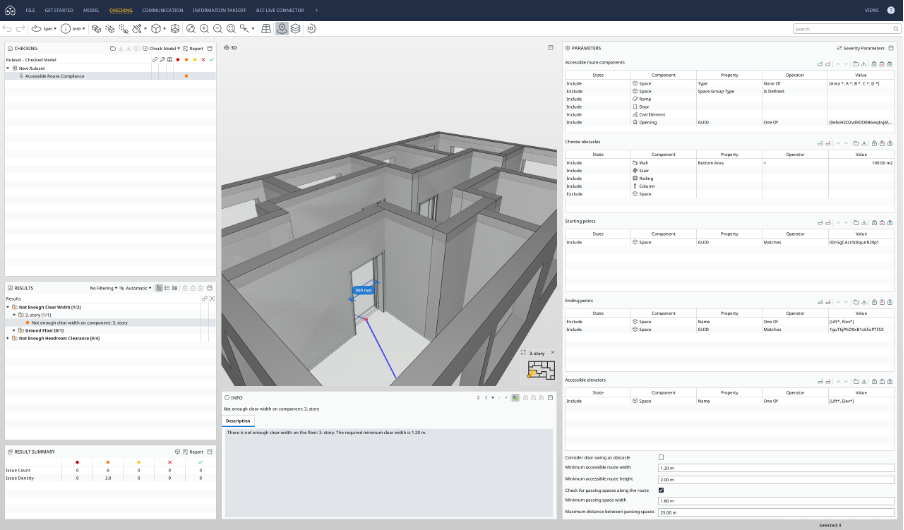Close the 3. story floor plan minimap

[x=552, y=352]
